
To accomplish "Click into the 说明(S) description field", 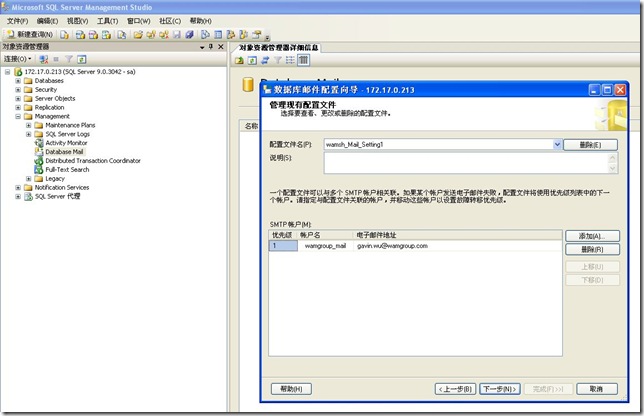I will tap(466, 163).
